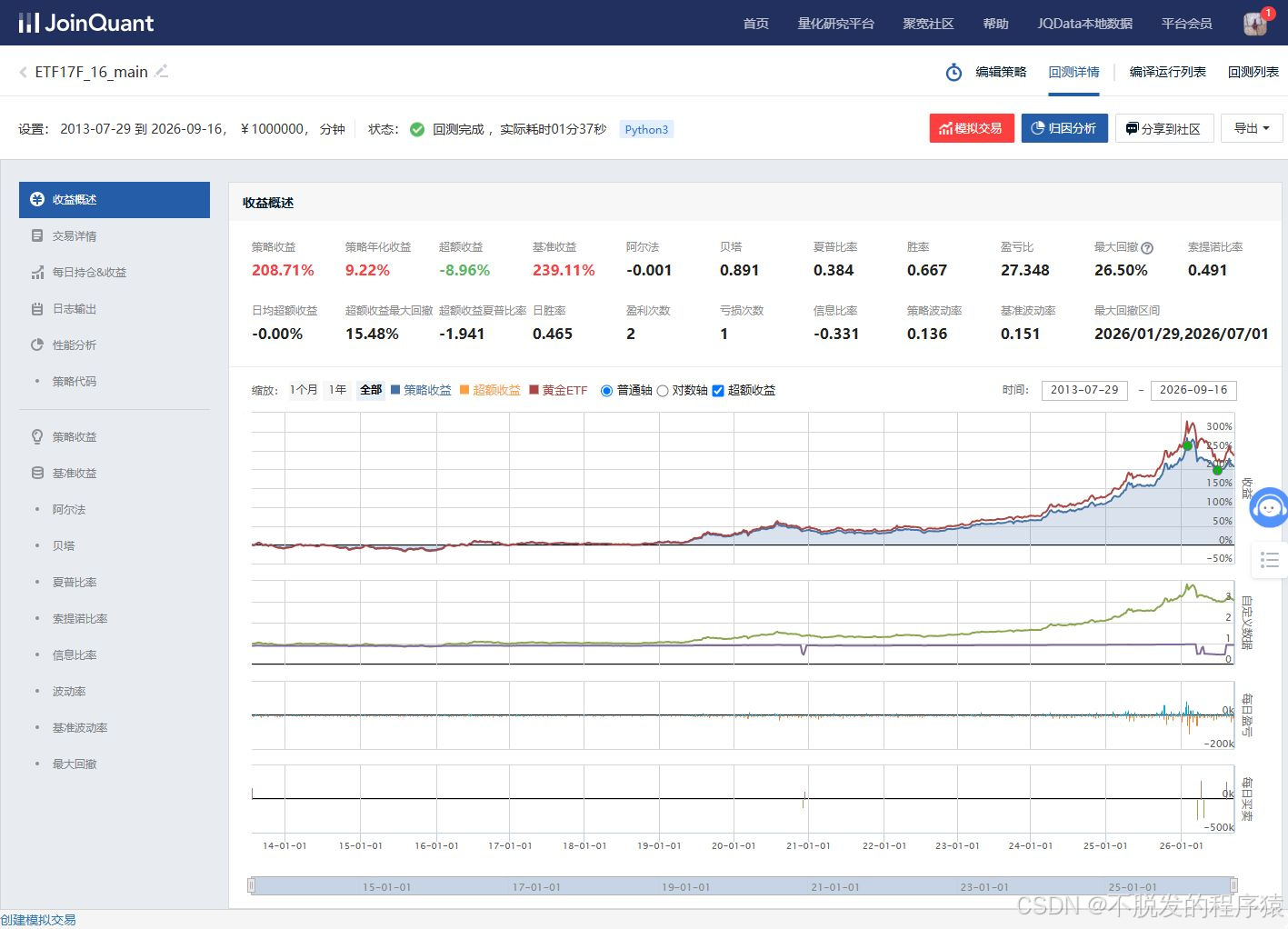Click the start date field 2013-07-29
This screenshot has width=1288, height=929.
coord(1084,390)
